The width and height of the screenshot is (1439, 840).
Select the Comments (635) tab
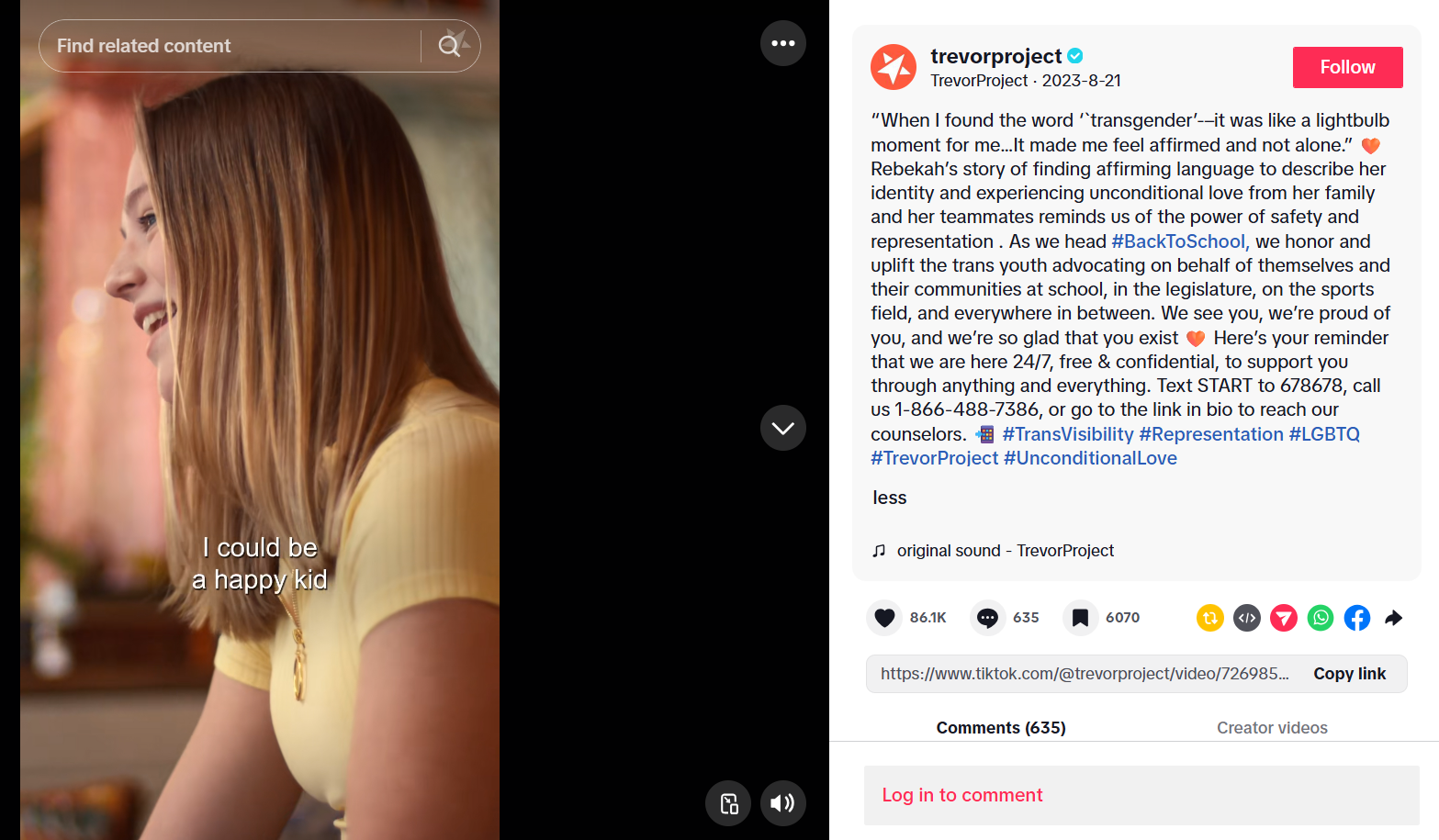[1001, 727]
